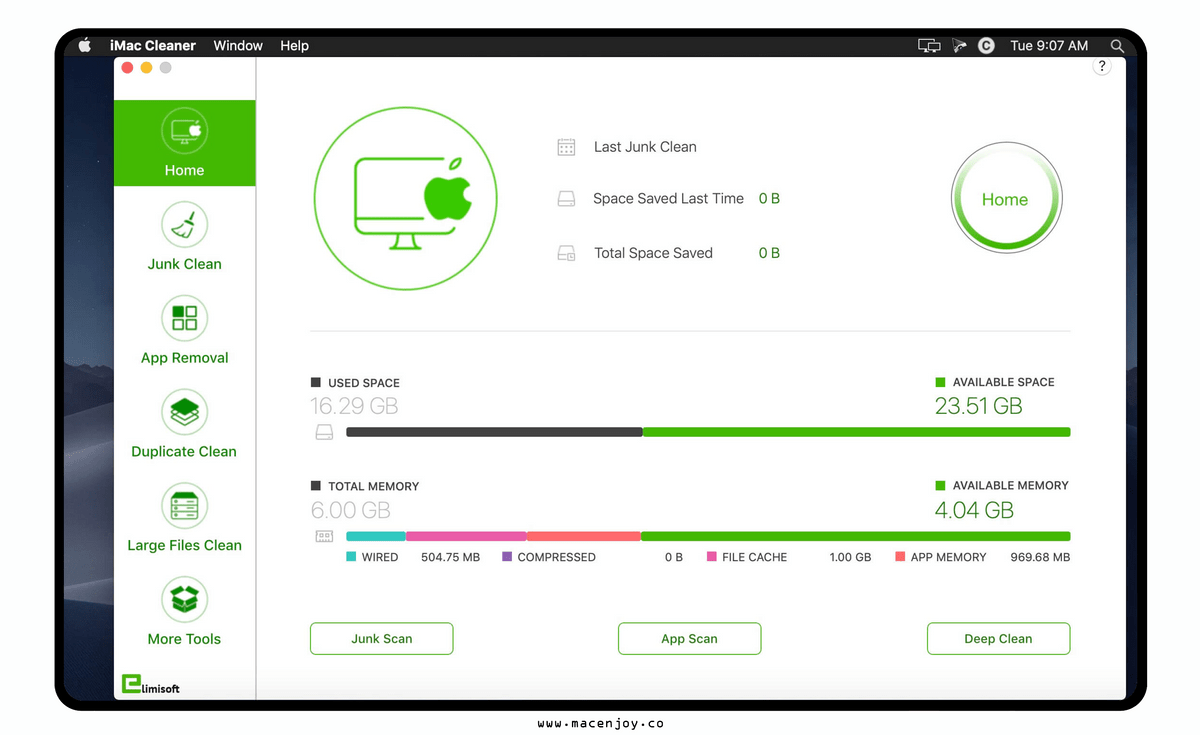Click the 4.04 GB available memory value
1200x735 pixels.
tap(974, 510)
